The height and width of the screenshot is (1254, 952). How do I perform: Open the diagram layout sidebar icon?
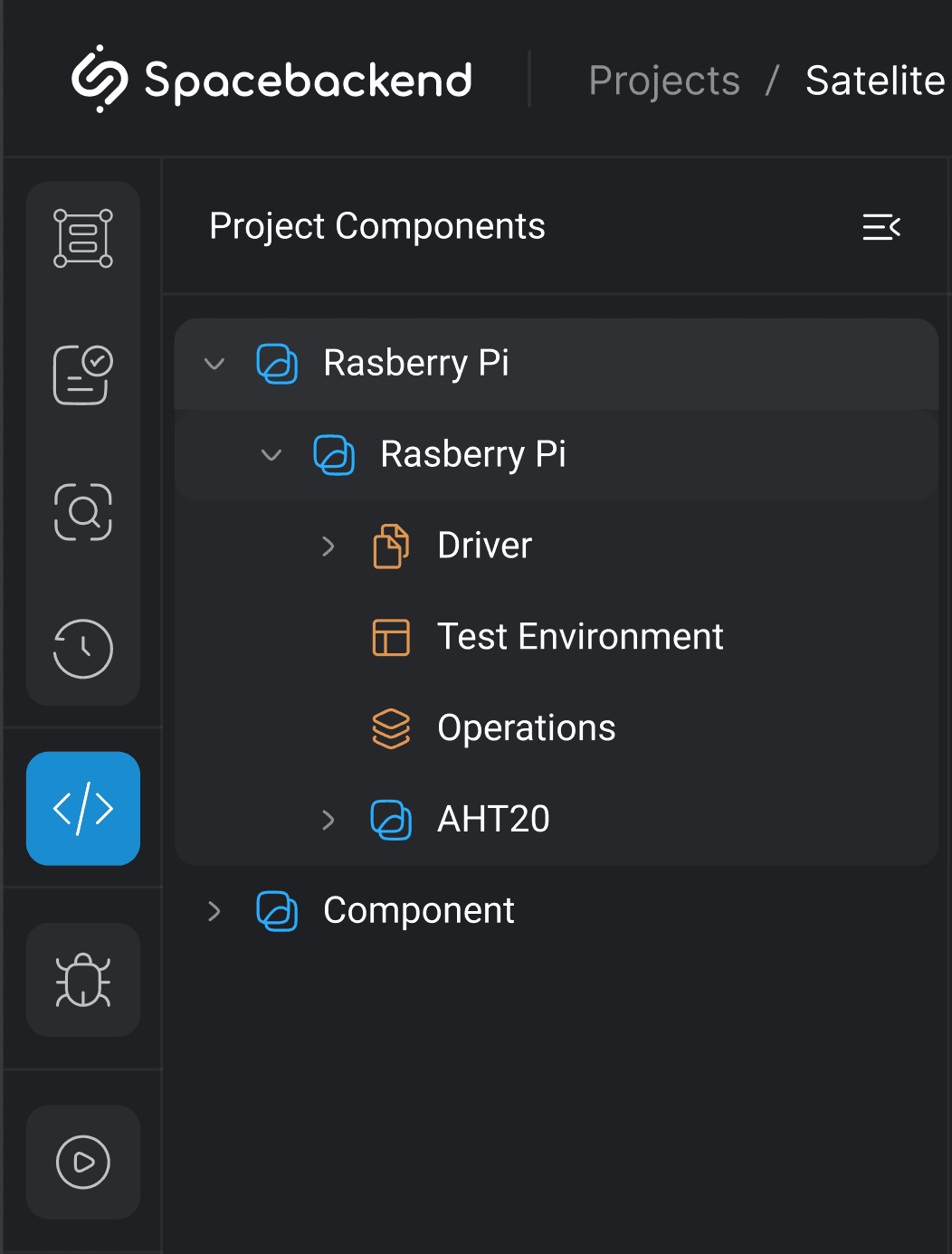coord(83,239)
